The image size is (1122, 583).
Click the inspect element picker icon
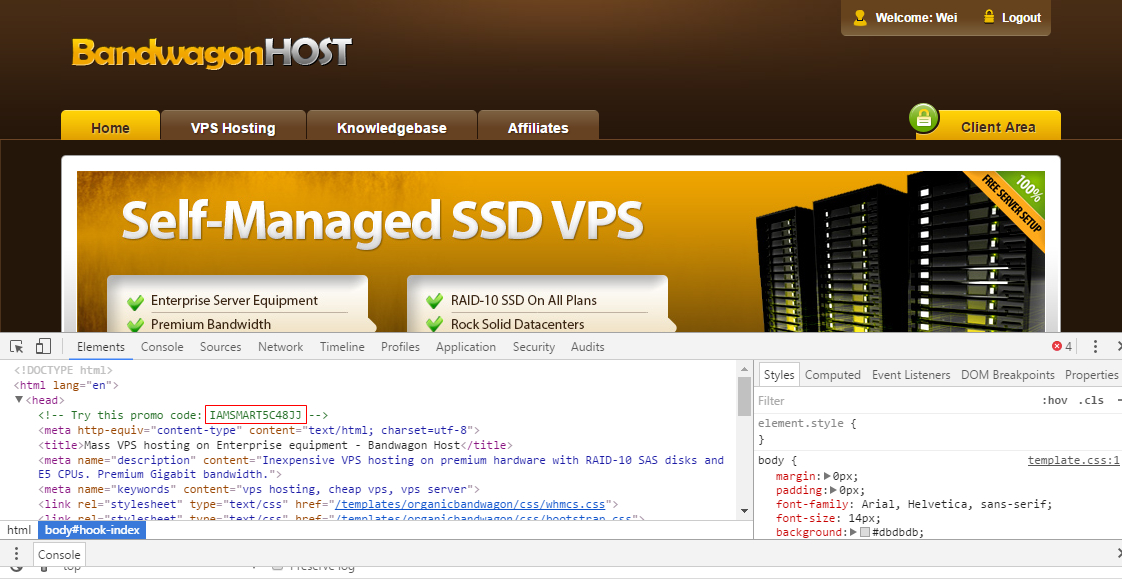pyautogui.click(x=16, y=347)
